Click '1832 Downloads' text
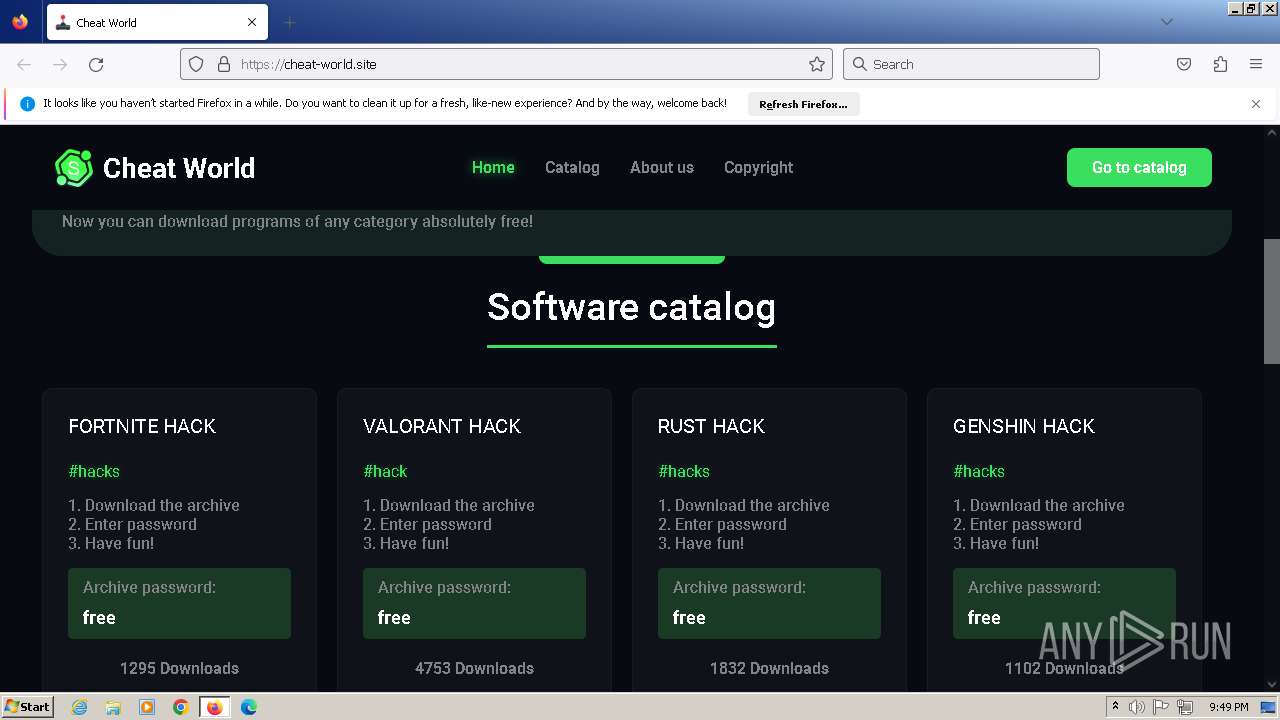1280x720 pixels. tap(769, 668)
